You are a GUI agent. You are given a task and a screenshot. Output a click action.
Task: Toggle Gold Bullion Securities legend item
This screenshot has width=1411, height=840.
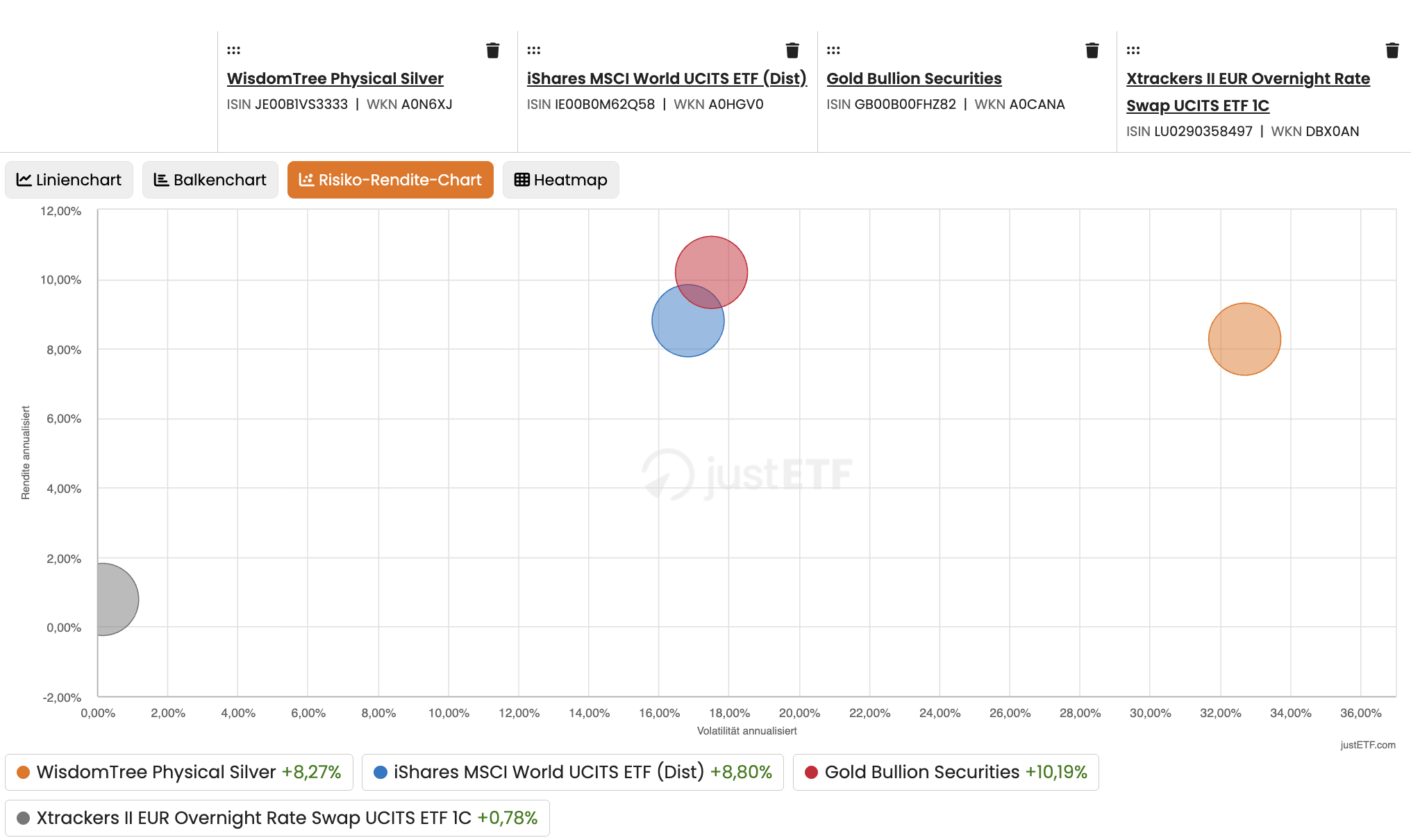pos(946,772)
